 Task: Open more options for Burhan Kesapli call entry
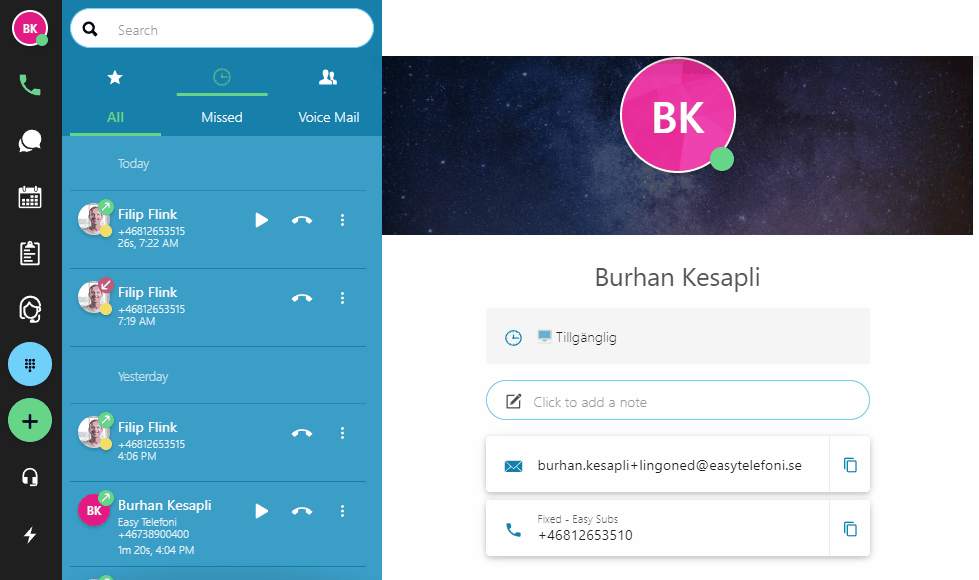(x=342, y=511)
